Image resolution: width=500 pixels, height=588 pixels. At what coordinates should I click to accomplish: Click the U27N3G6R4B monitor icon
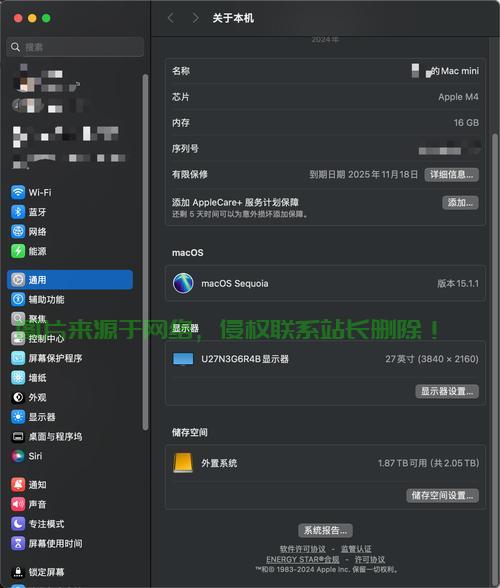(183, 359)
